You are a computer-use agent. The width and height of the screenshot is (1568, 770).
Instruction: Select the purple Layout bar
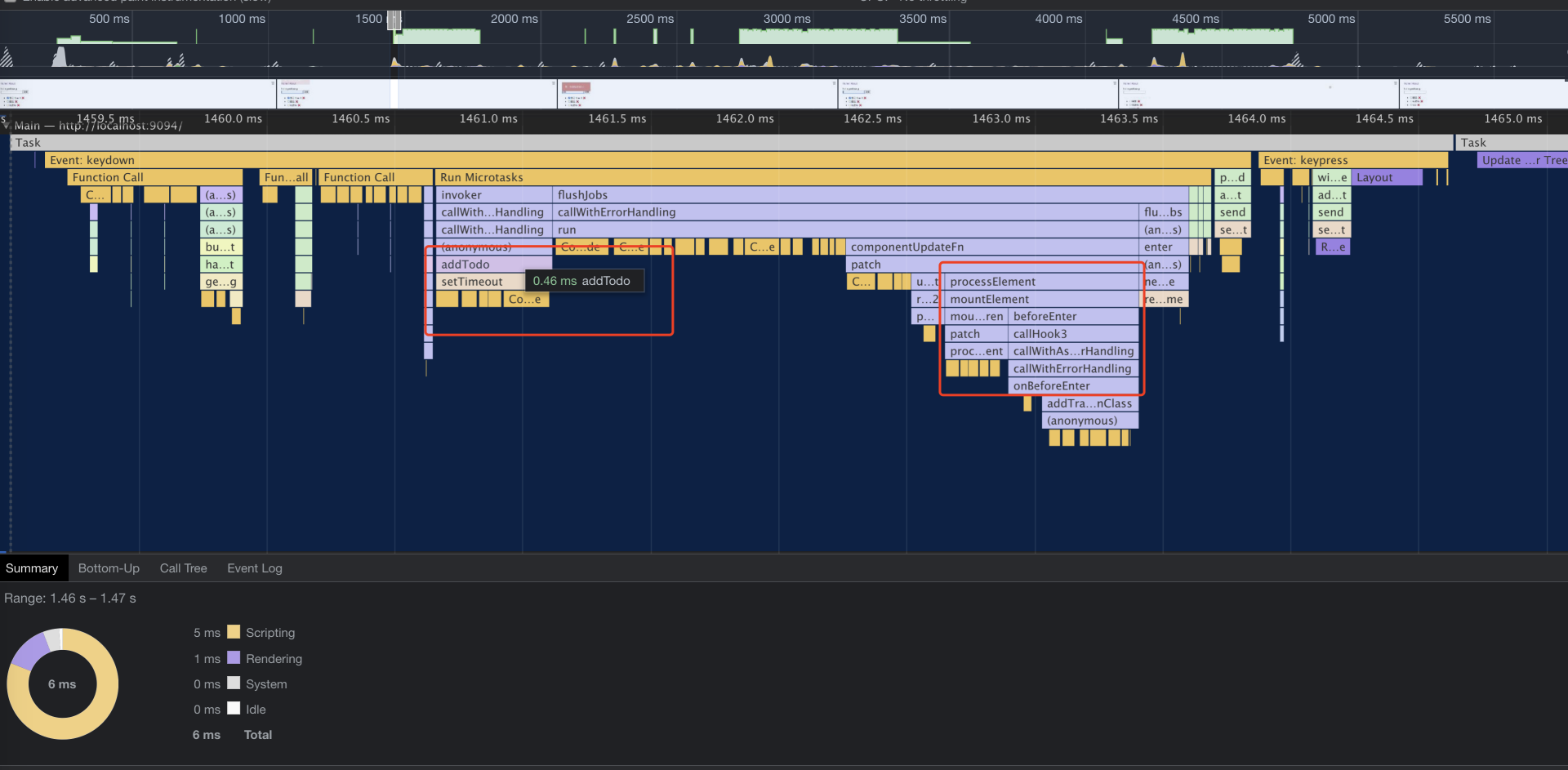click(1388, 177)
